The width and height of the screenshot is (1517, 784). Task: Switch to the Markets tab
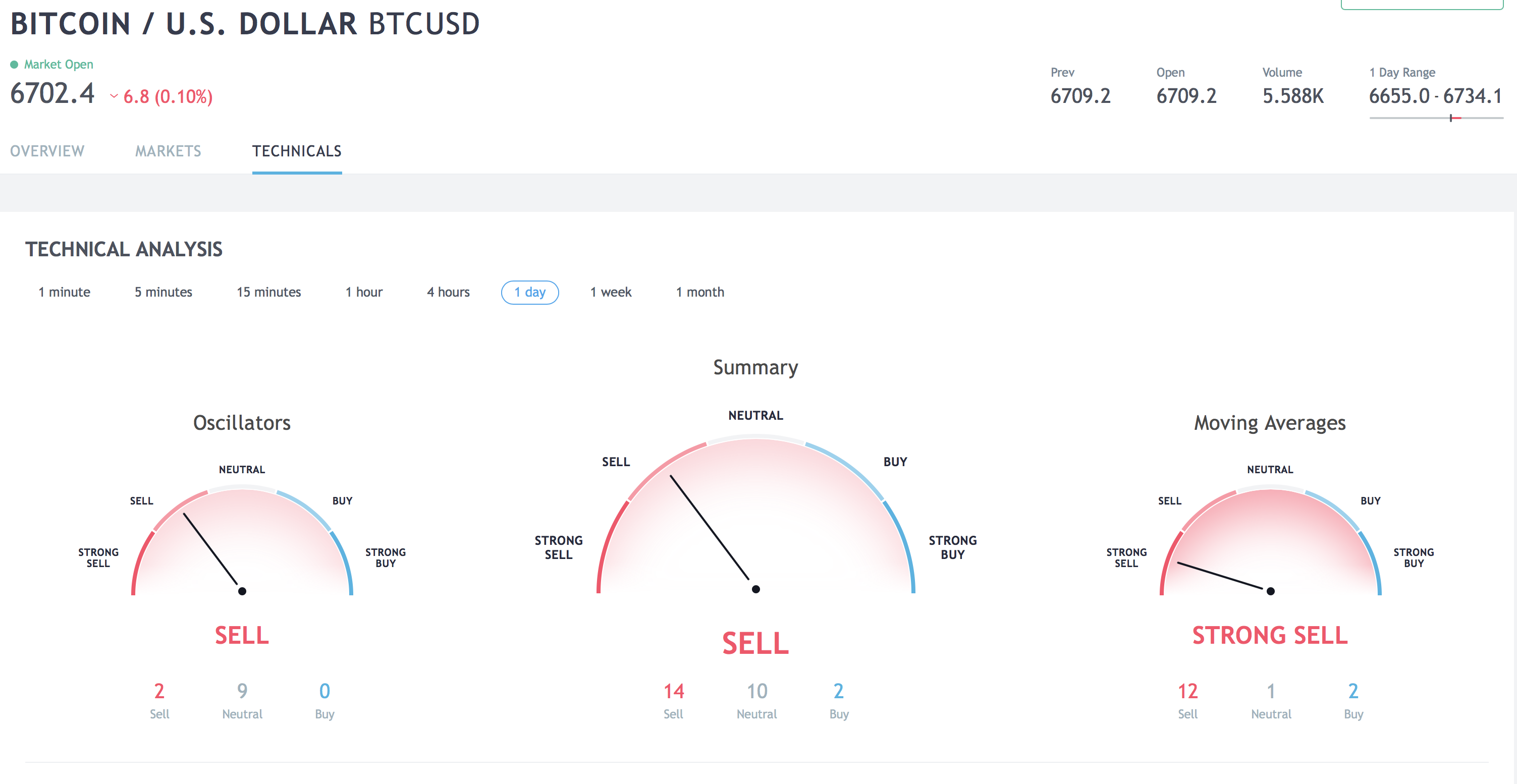168,151
